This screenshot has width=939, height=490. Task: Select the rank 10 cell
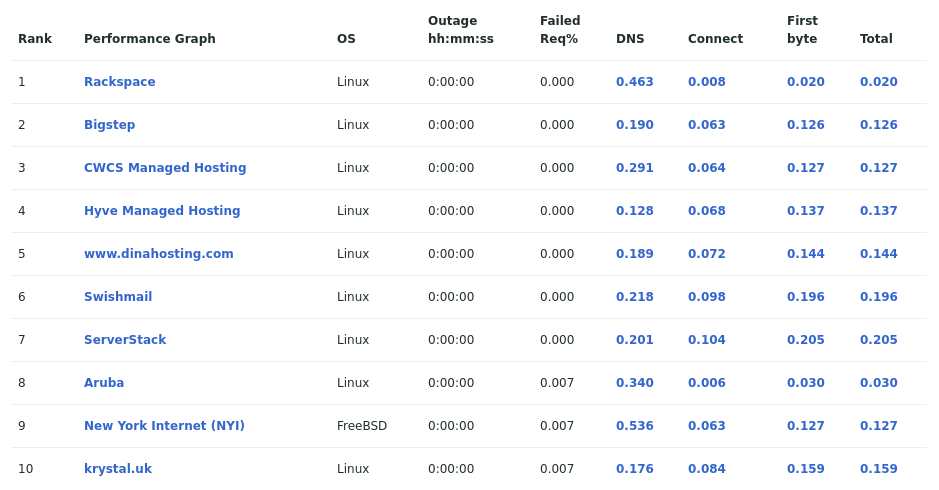point(25,469)
